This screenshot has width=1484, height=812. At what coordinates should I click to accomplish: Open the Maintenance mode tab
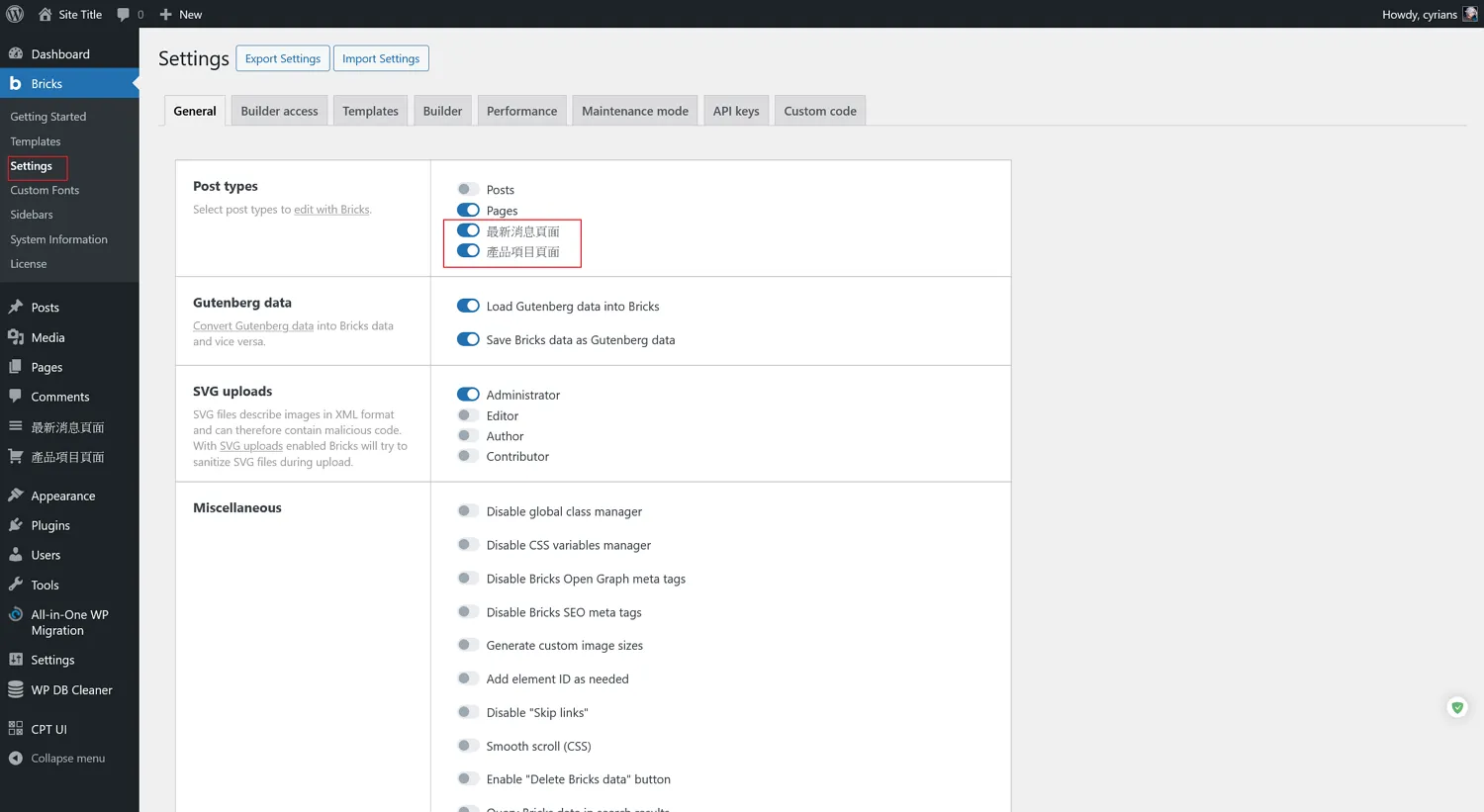(634, 111)
